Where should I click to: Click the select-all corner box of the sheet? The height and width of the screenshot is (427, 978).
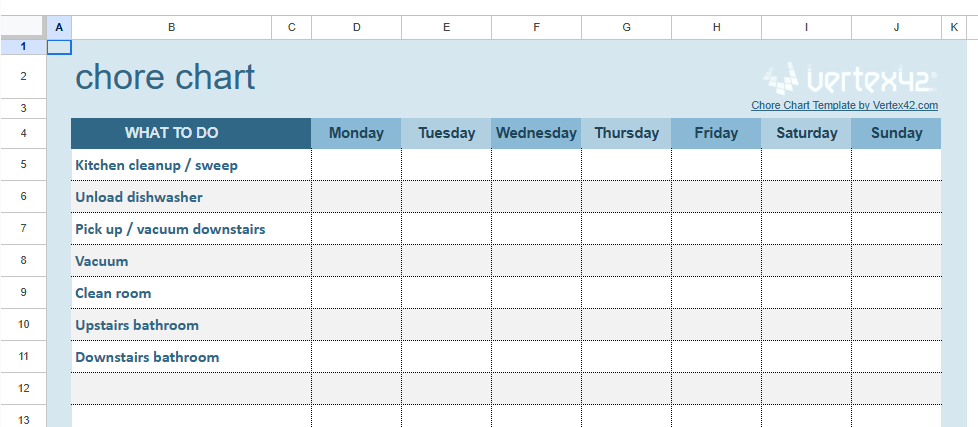[x=24, y=27]
